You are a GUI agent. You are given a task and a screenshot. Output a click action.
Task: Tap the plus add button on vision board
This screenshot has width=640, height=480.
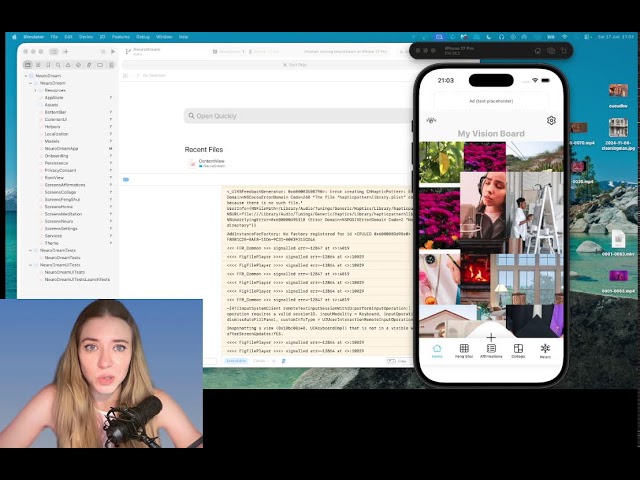pyautogui.click(x=491, y=337)
